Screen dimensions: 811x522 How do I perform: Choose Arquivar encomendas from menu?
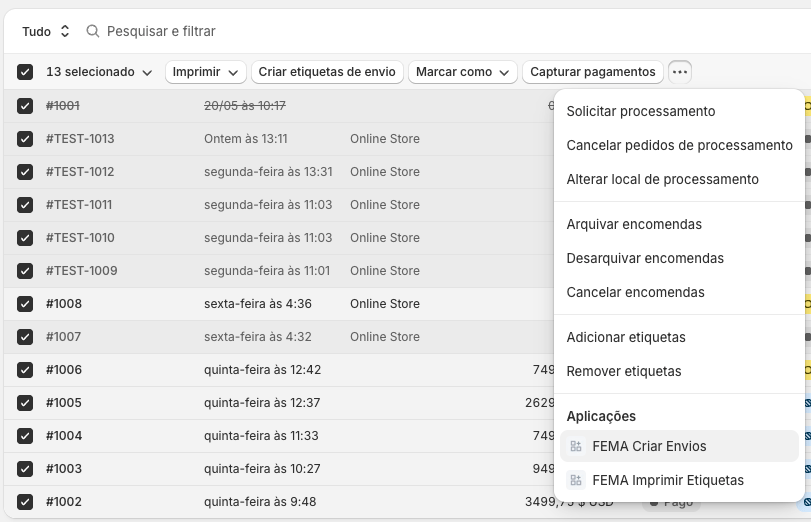pyautogui.click(x=679, y=225)
